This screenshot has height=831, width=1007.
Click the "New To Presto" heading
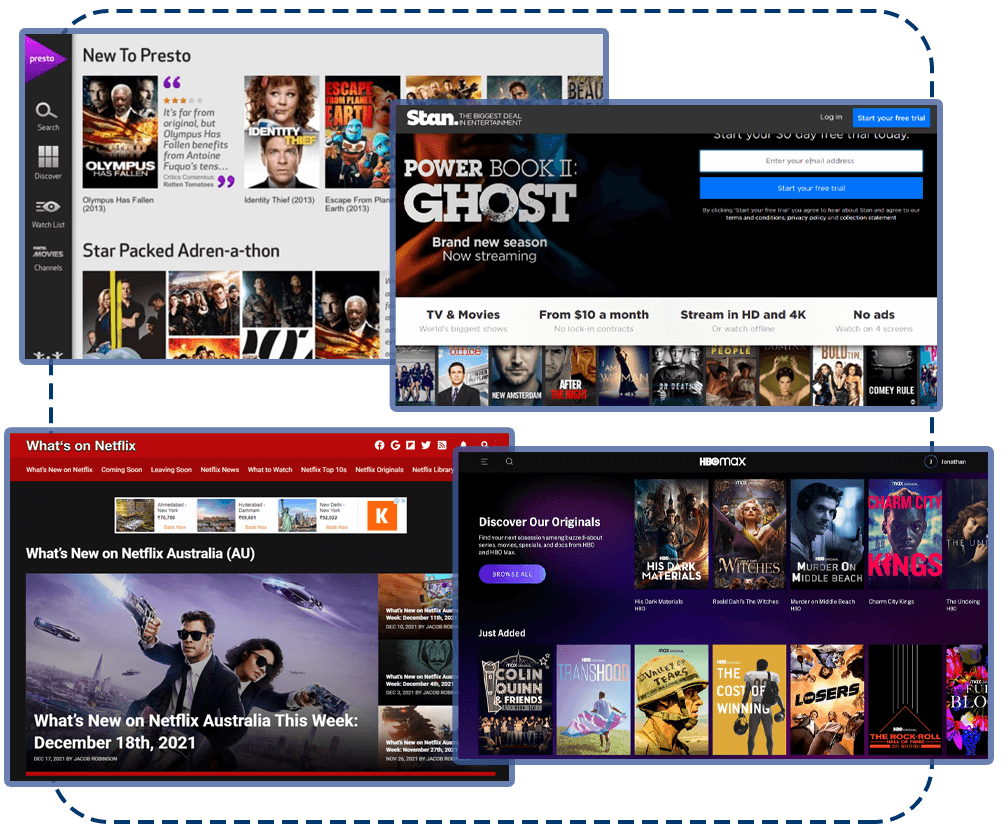137,56
